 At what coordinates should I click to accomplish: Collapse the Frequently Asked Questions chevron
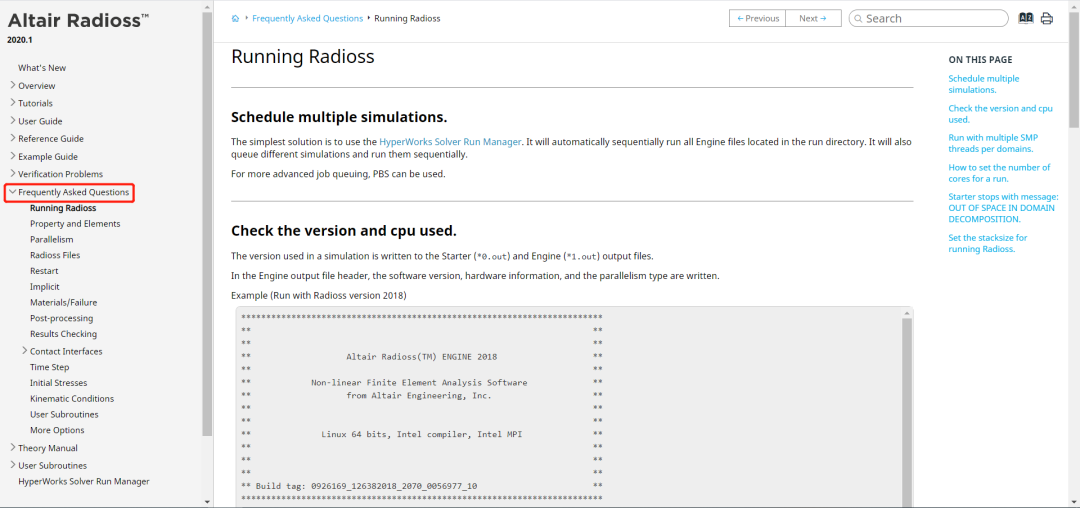pos(12,192)
